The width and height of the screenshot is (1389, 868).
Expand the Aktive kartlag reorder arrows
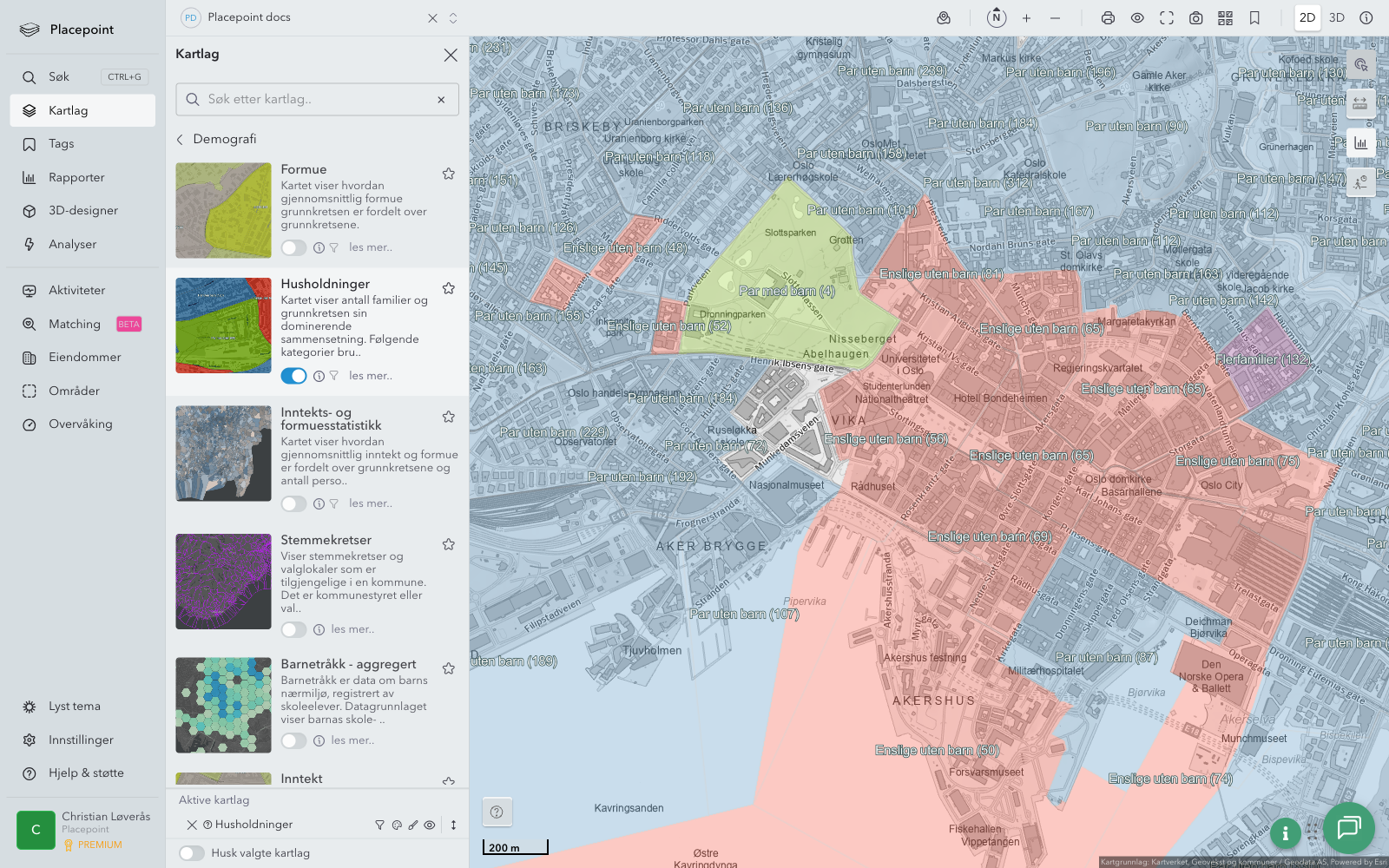click(x=453, y=825)
